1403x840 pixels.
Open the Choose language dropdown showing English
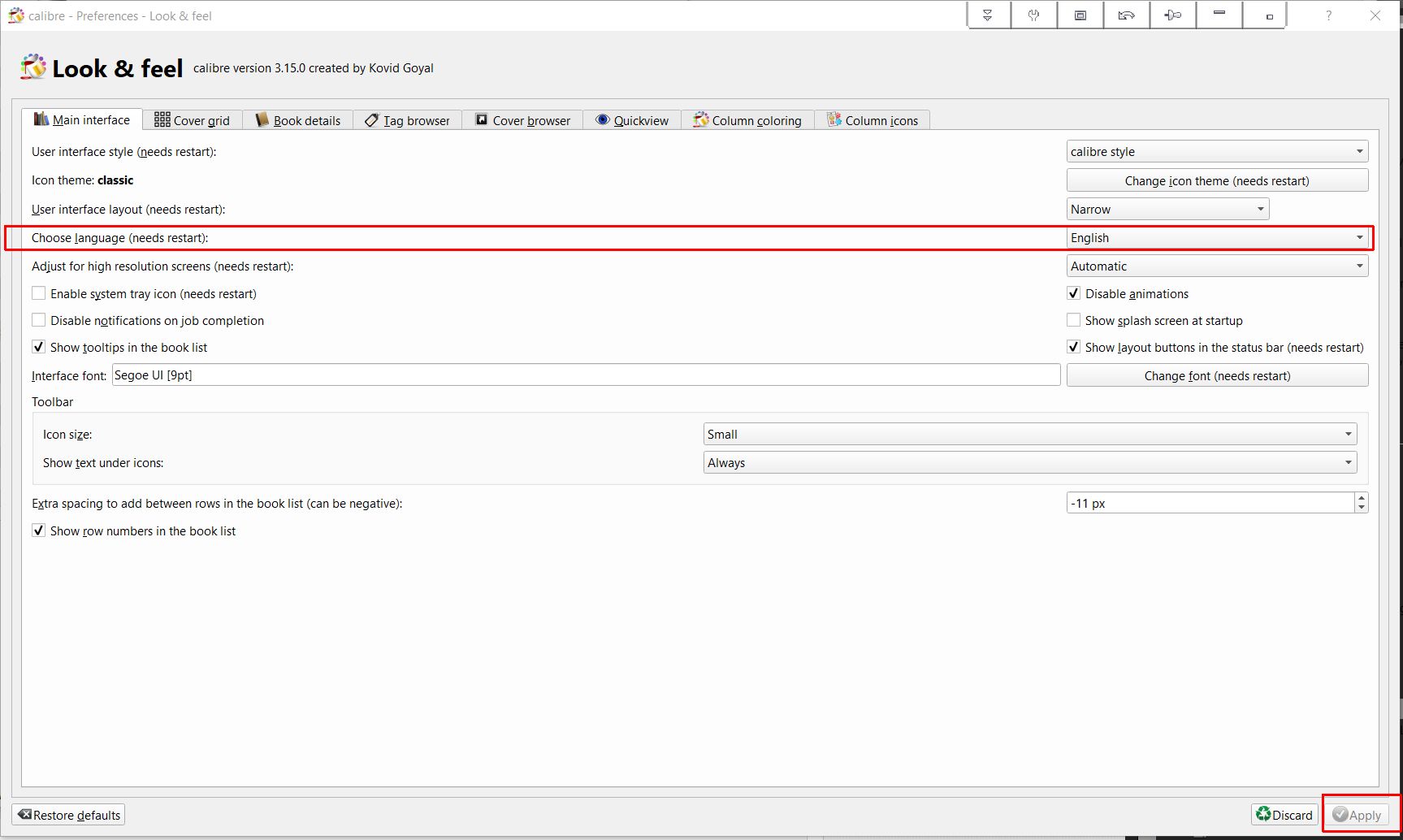pos(1217,238)
